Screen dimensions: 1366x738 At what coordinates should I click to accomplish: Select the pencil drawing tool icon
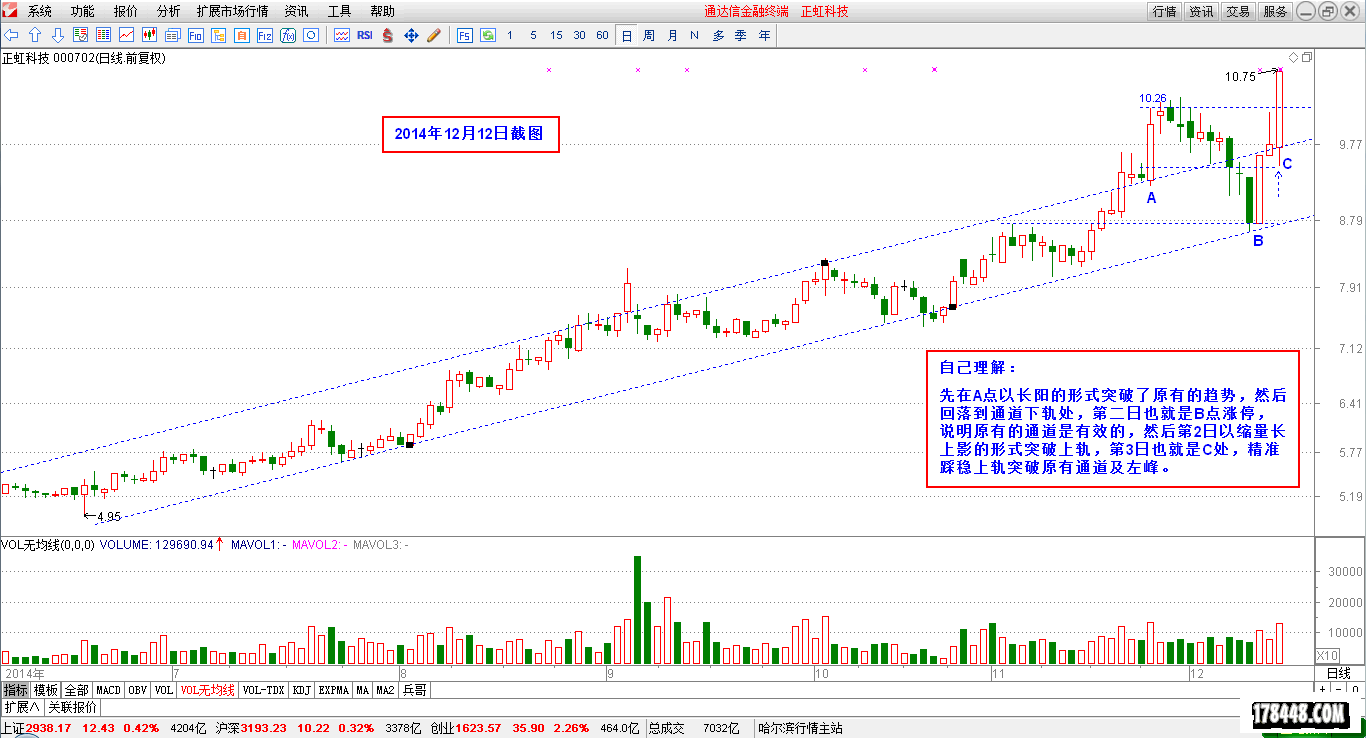(x=434, y=35)
